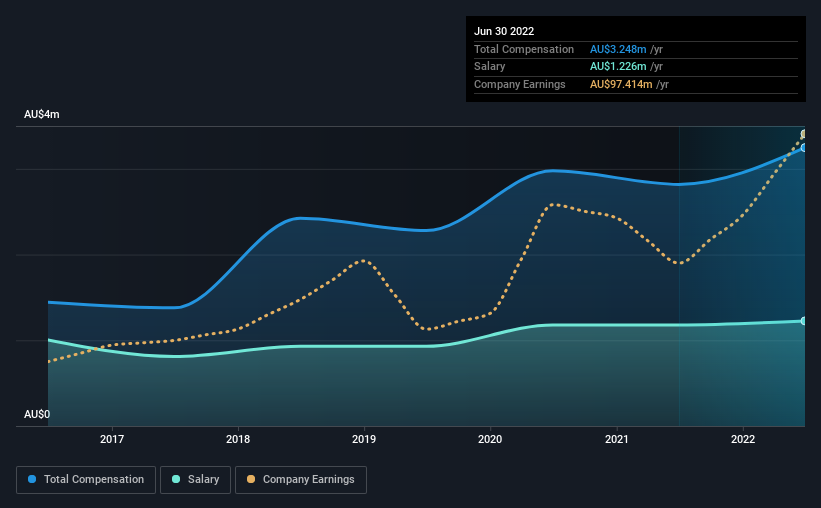Screen dimensions: 821x508
Task: Toggle the Salary legend button
Action: coord(195,480)
